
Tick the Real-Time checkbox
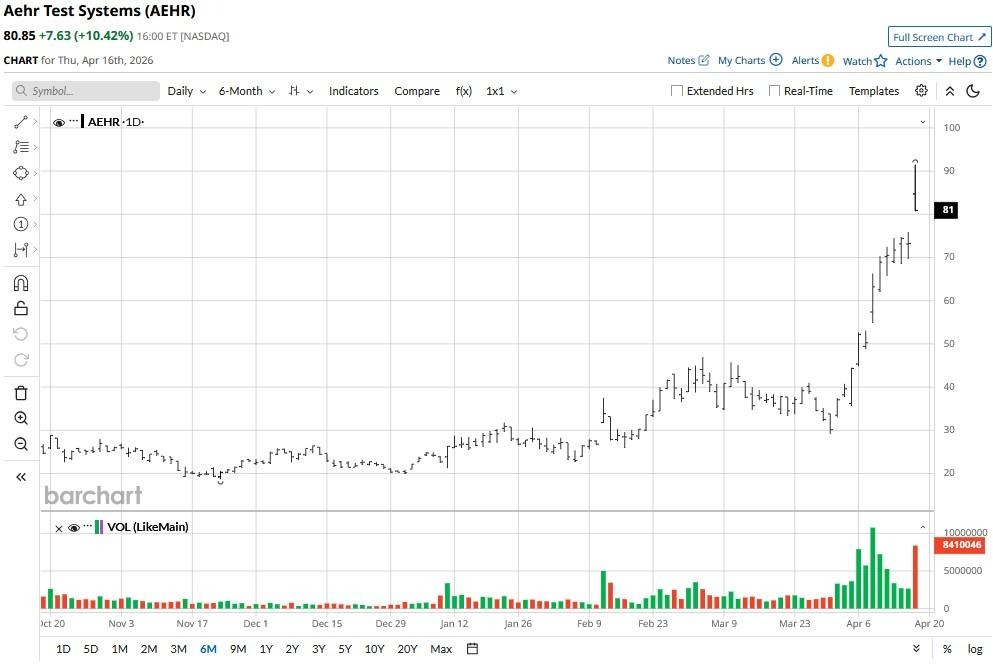[x=774, y=91]
